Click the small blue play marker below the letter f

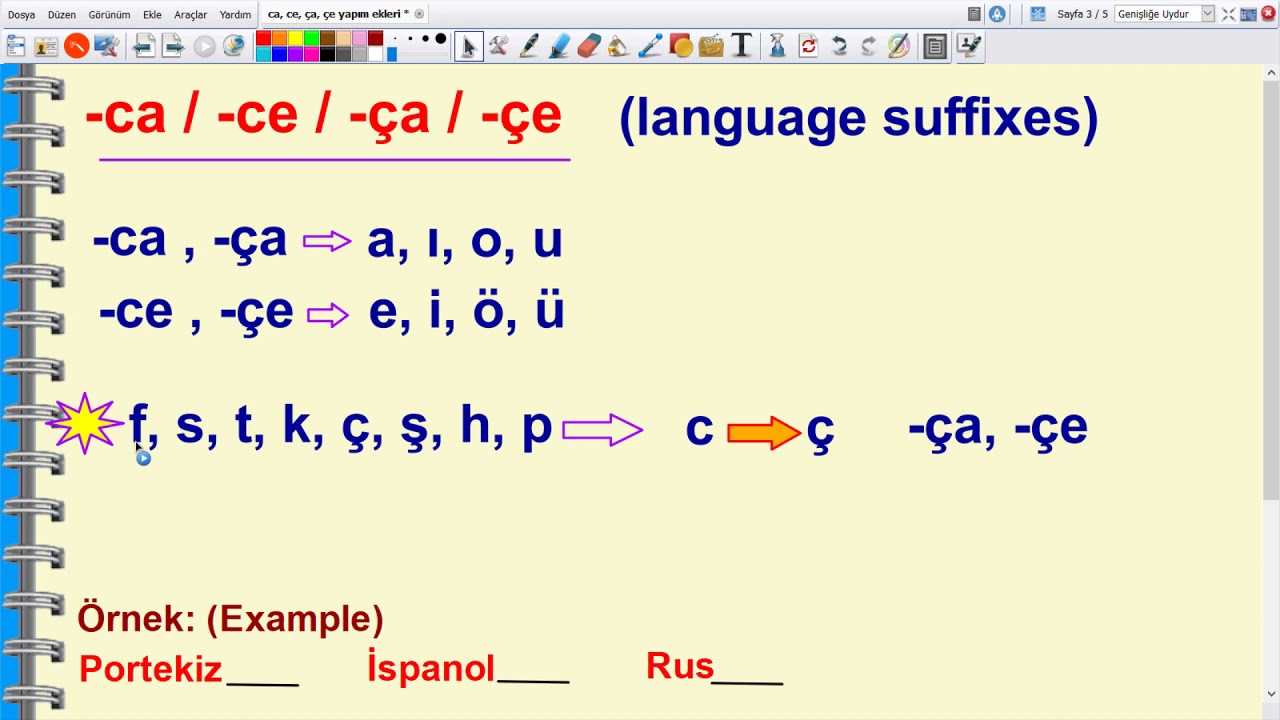click(144, 458)
